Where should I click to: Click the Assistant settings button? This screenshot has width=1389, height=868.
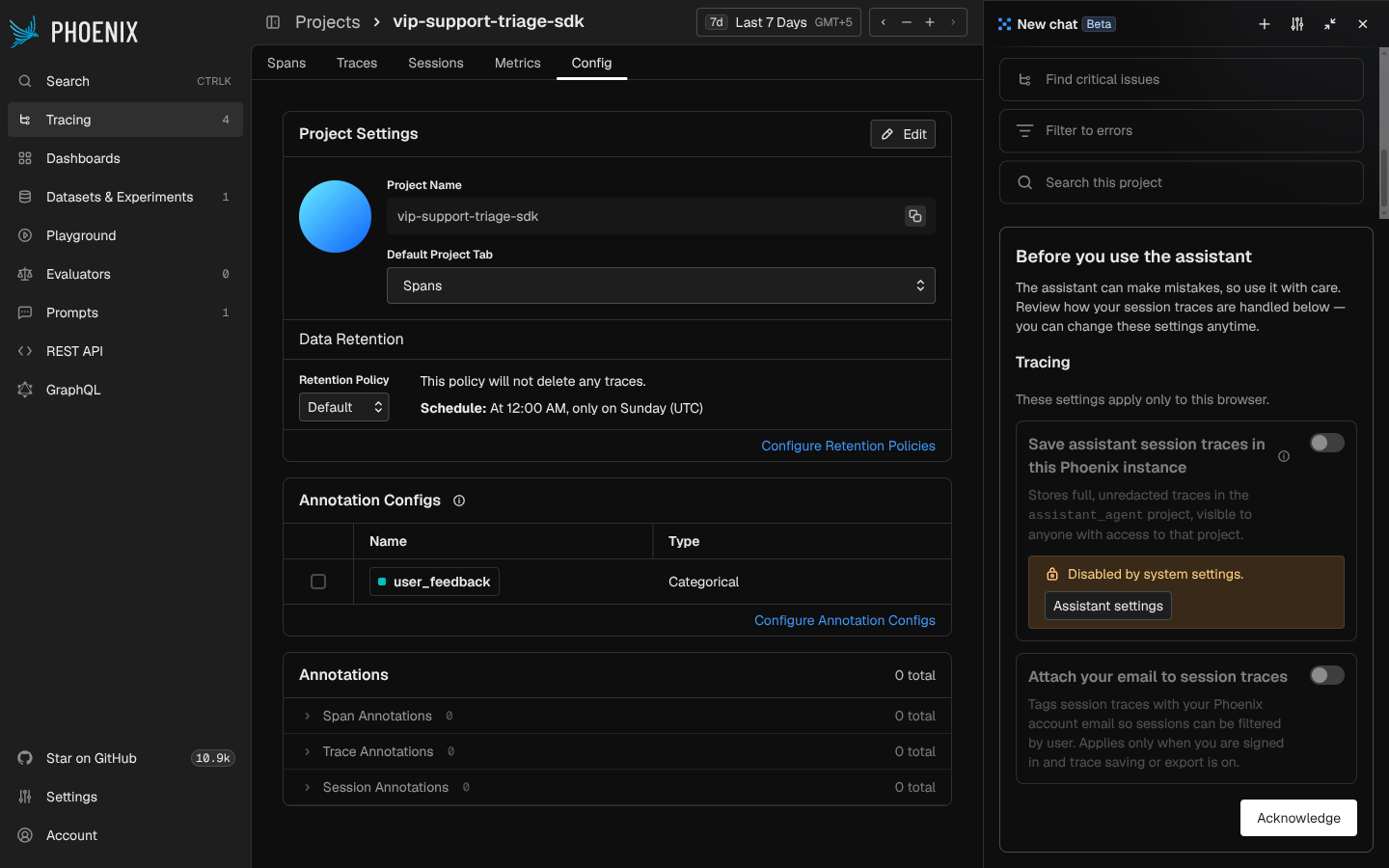(x=1108, y=606)
